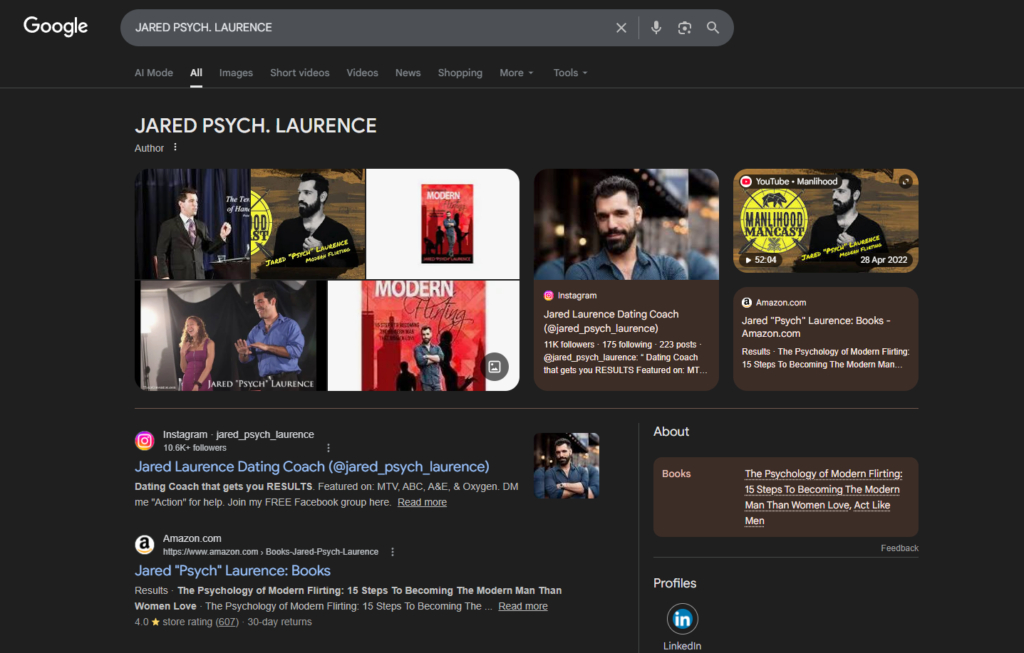Open Jared Laurence Dating Coach Instagram link
The width and height of the screenshot is (1024, 653).
point(312,467)
